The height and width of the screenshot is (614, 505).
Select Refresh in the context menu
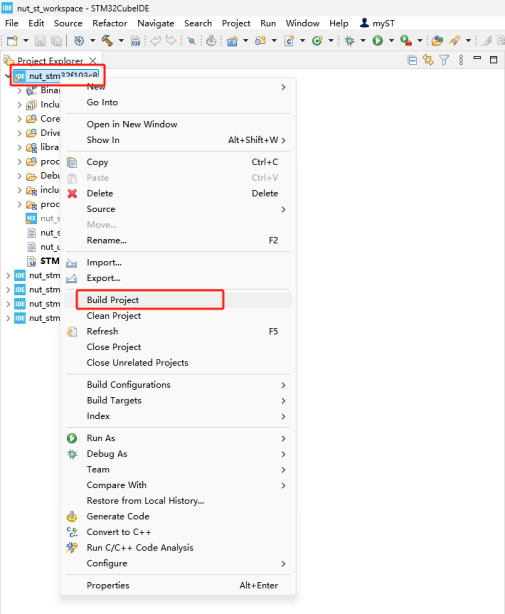tap(178, 331)
